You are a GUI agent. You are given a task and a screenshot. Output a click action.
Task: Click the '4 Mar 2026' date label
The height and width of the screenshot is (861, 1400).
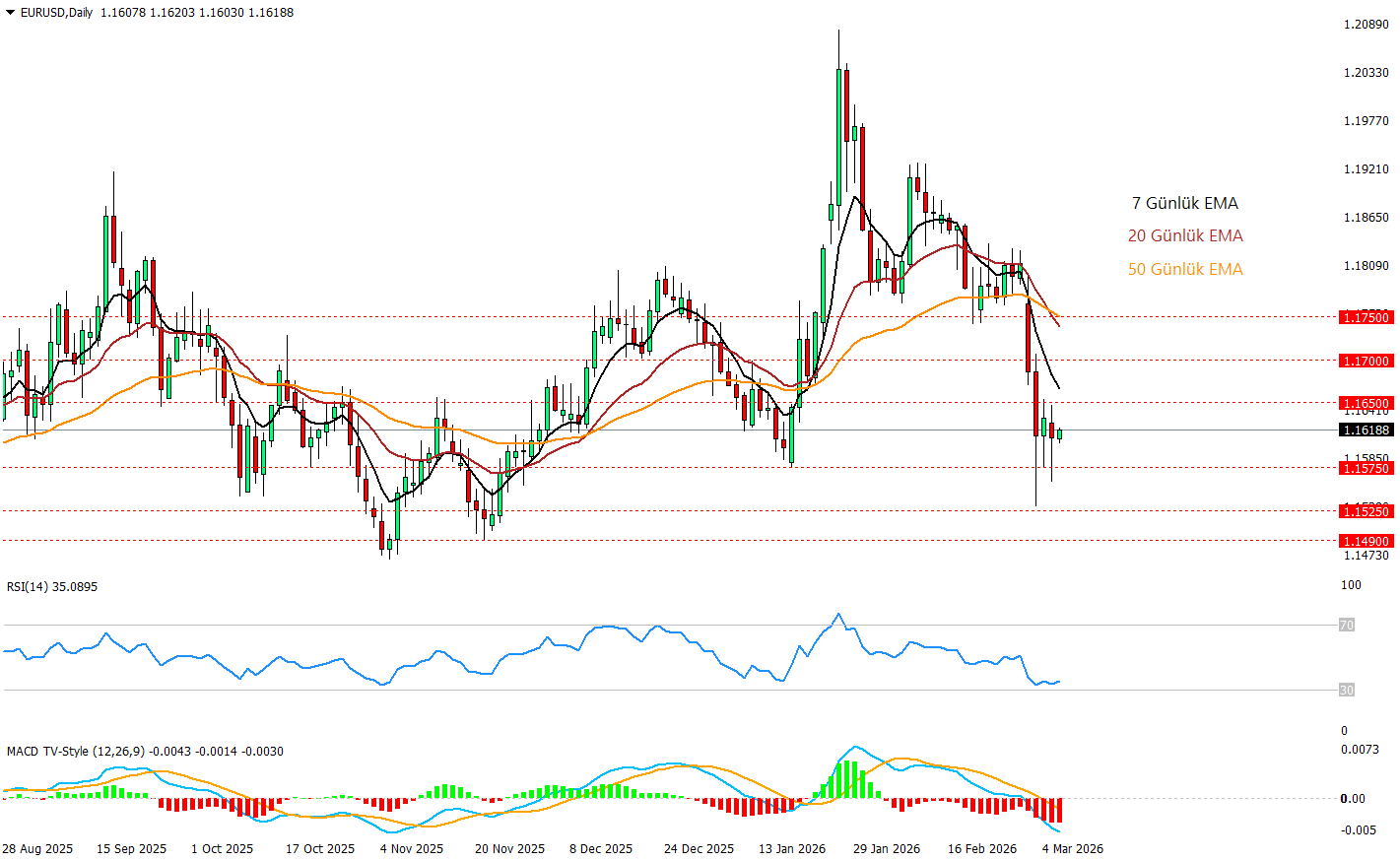coord(1072,848)
